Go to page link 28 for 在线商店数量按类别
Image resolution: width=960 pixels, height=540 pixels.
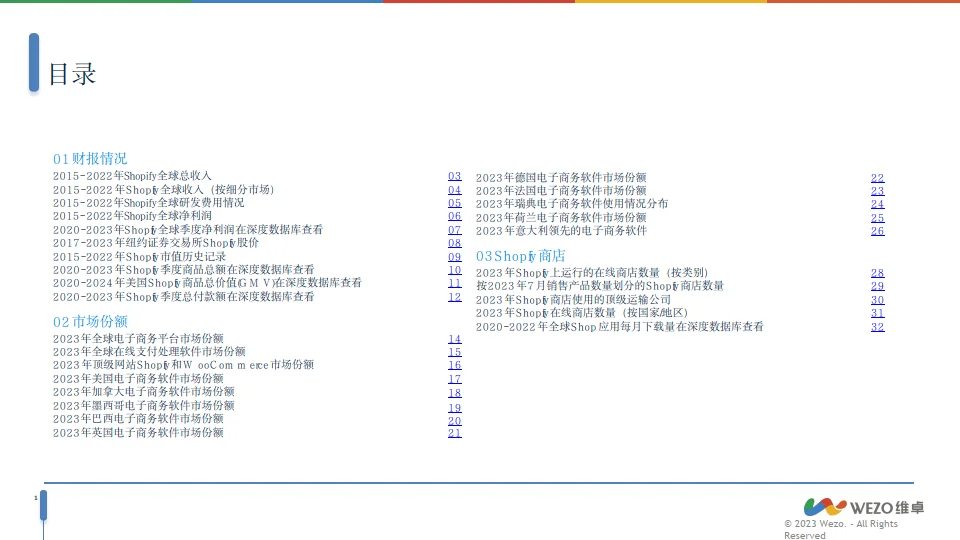[x=877, y=273]
